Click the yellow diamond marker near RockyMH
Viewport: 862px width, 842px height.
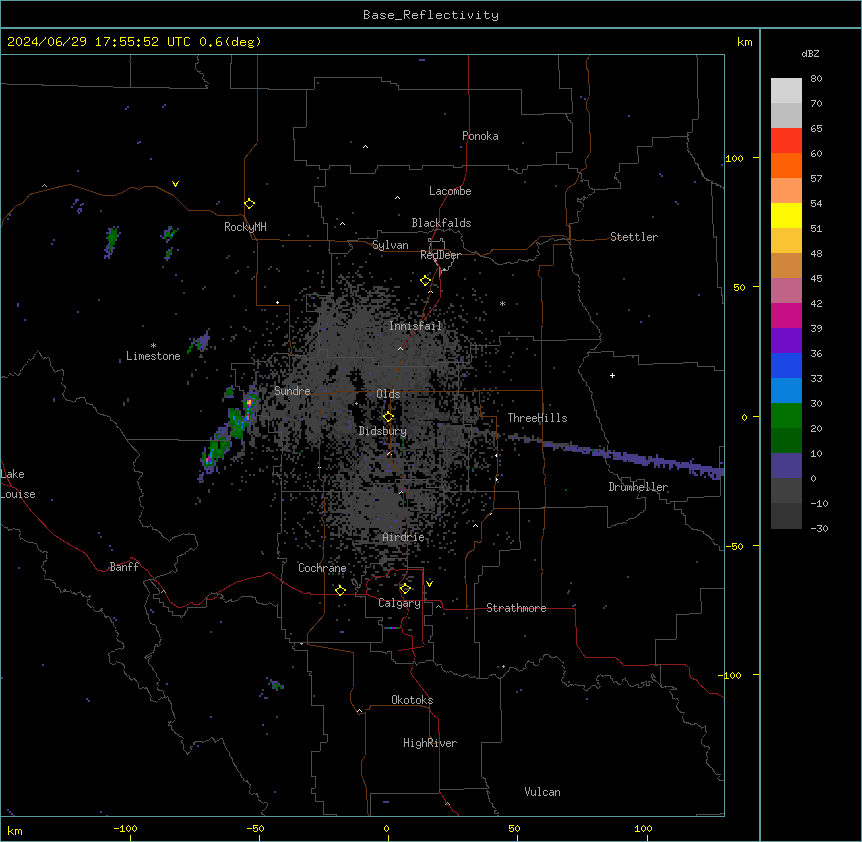250,204
